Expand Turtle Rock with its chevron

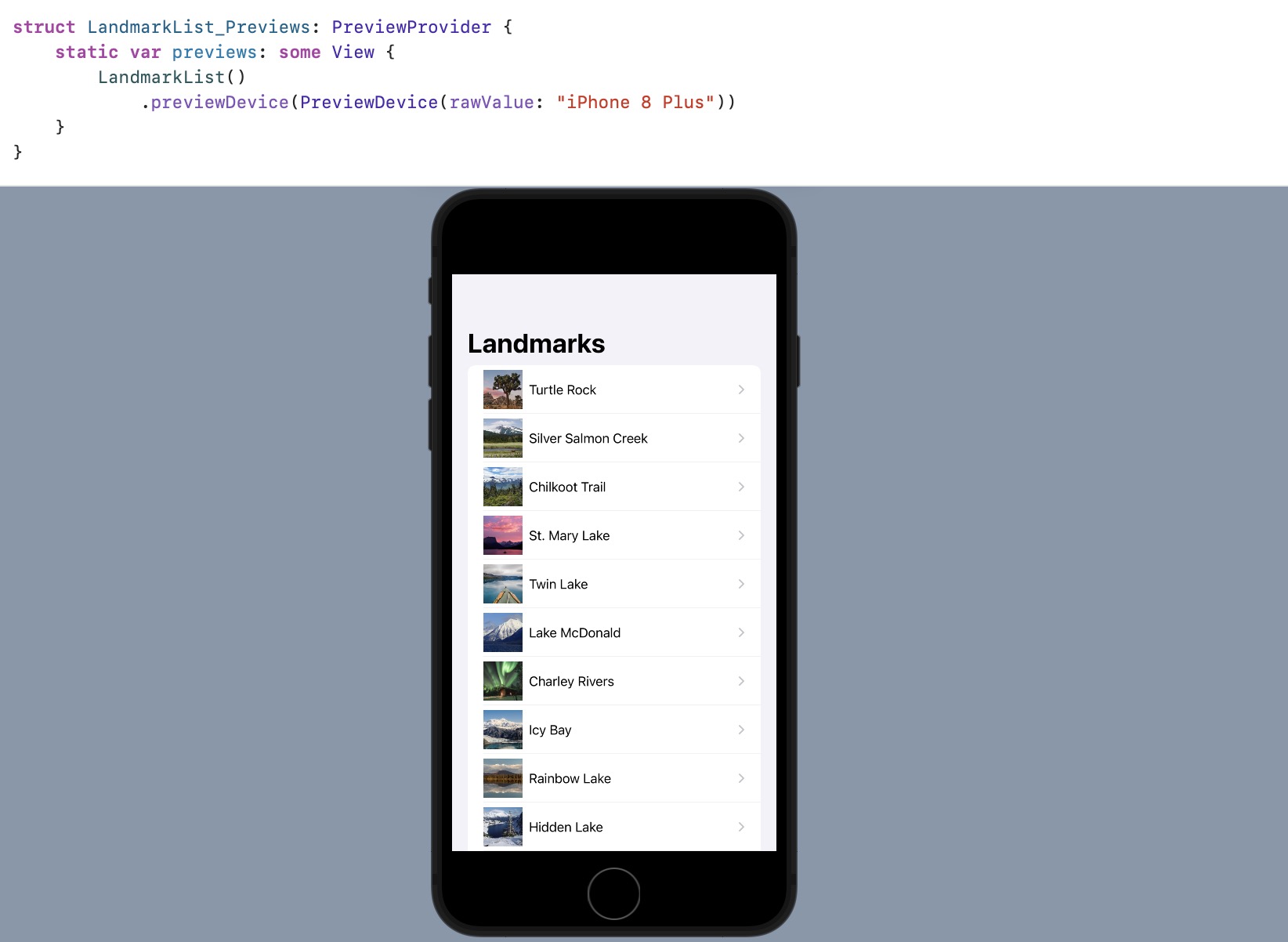click(x=741, y=389)
